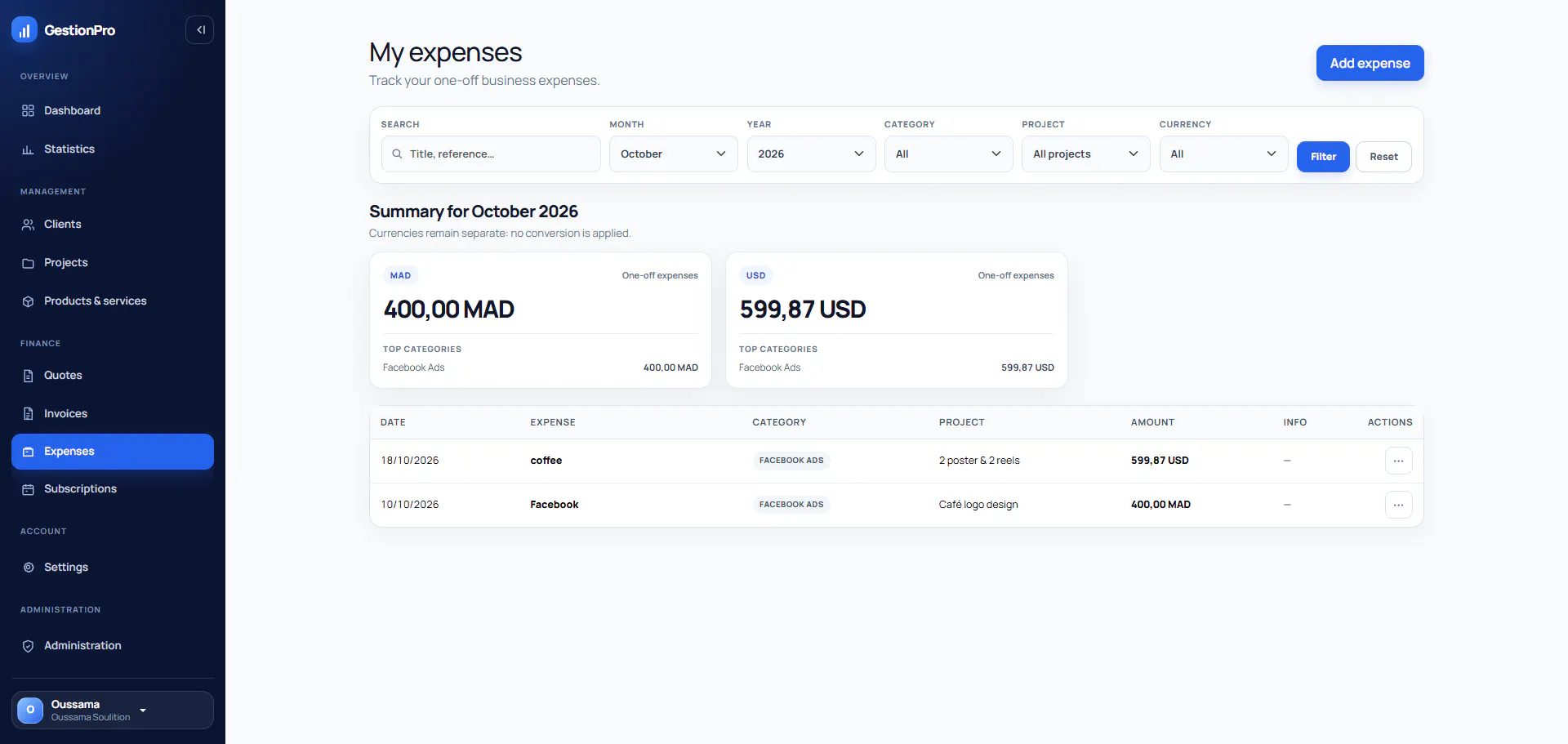Click the USD currency badge

point(756,275)
